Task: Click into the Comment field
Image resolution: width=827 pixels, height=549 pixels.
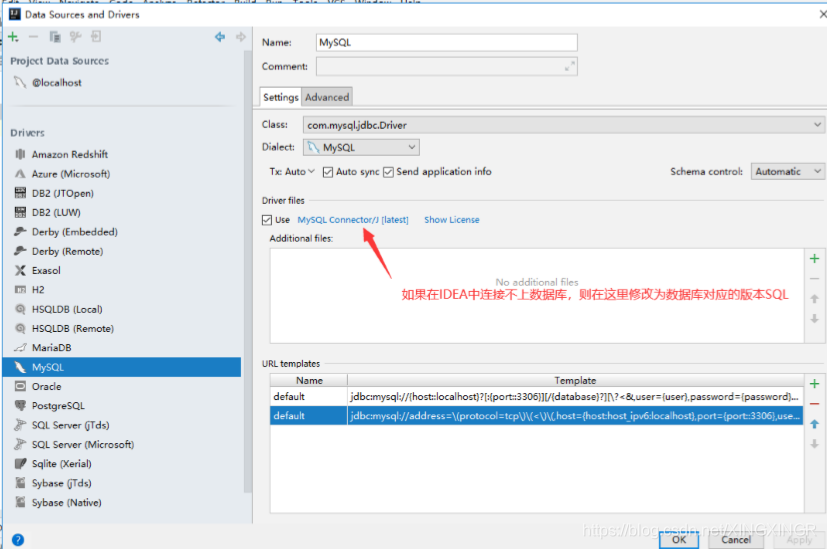Action: [447, 66]
